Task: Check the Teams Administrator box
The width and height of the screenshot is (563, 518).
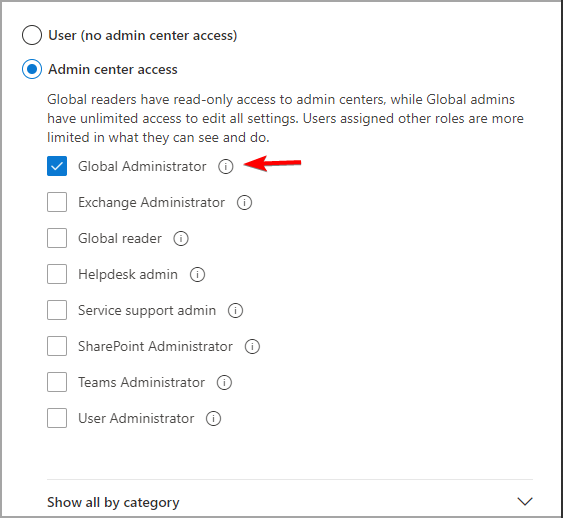Action: (57, 382)
